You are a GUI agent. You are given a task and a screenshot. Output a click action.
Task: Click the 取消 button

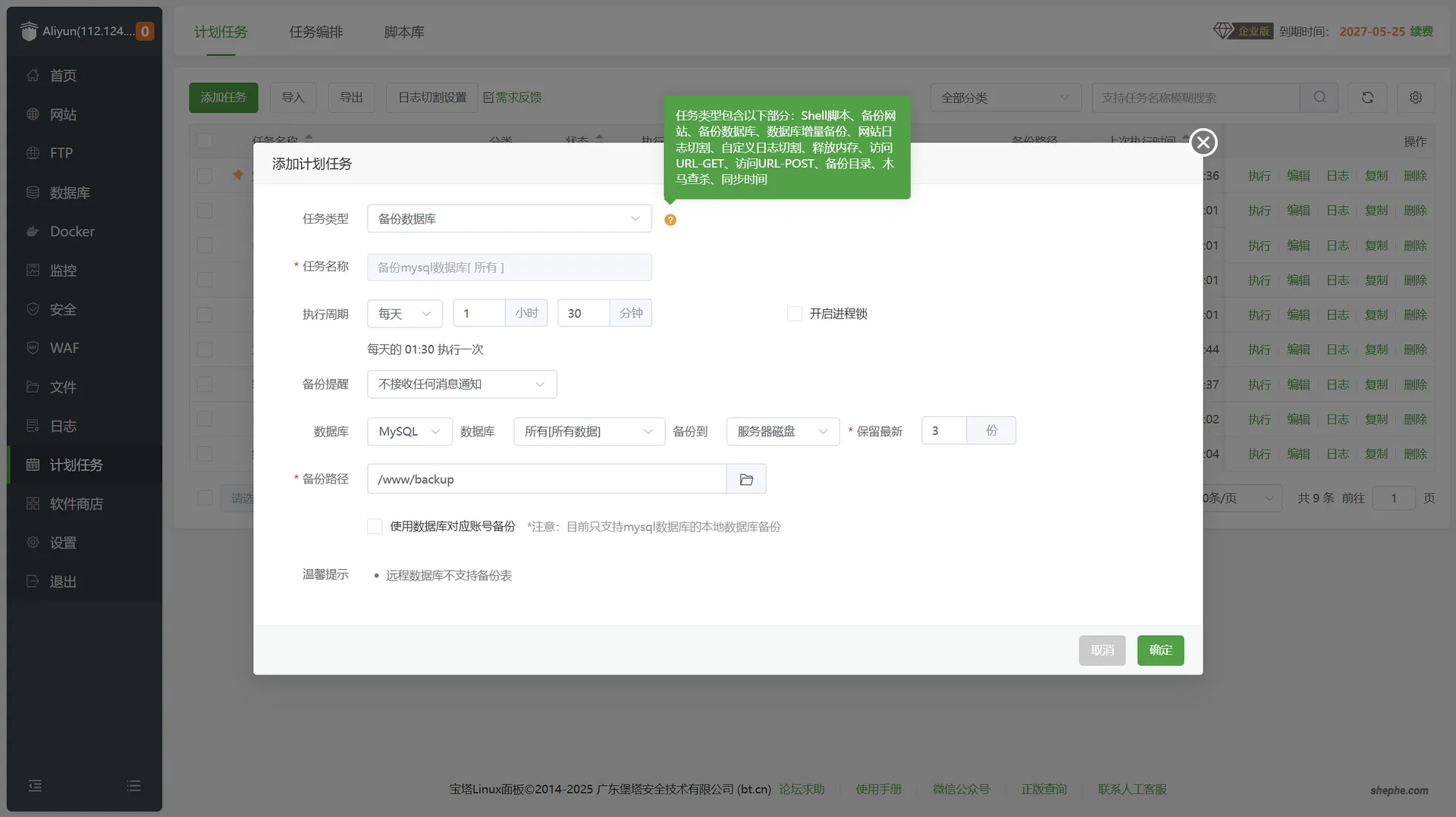pos(1102,650)
